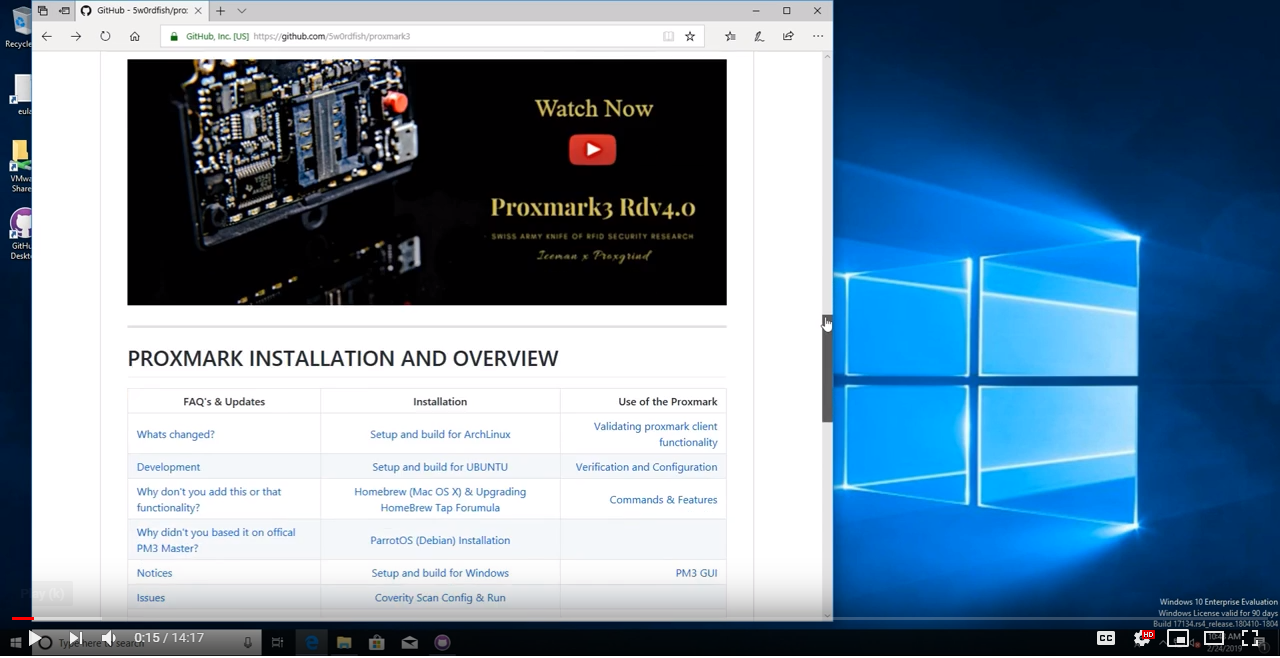Toggle reading view icon in address bar
1280x658 pixels.
[668, 36]
